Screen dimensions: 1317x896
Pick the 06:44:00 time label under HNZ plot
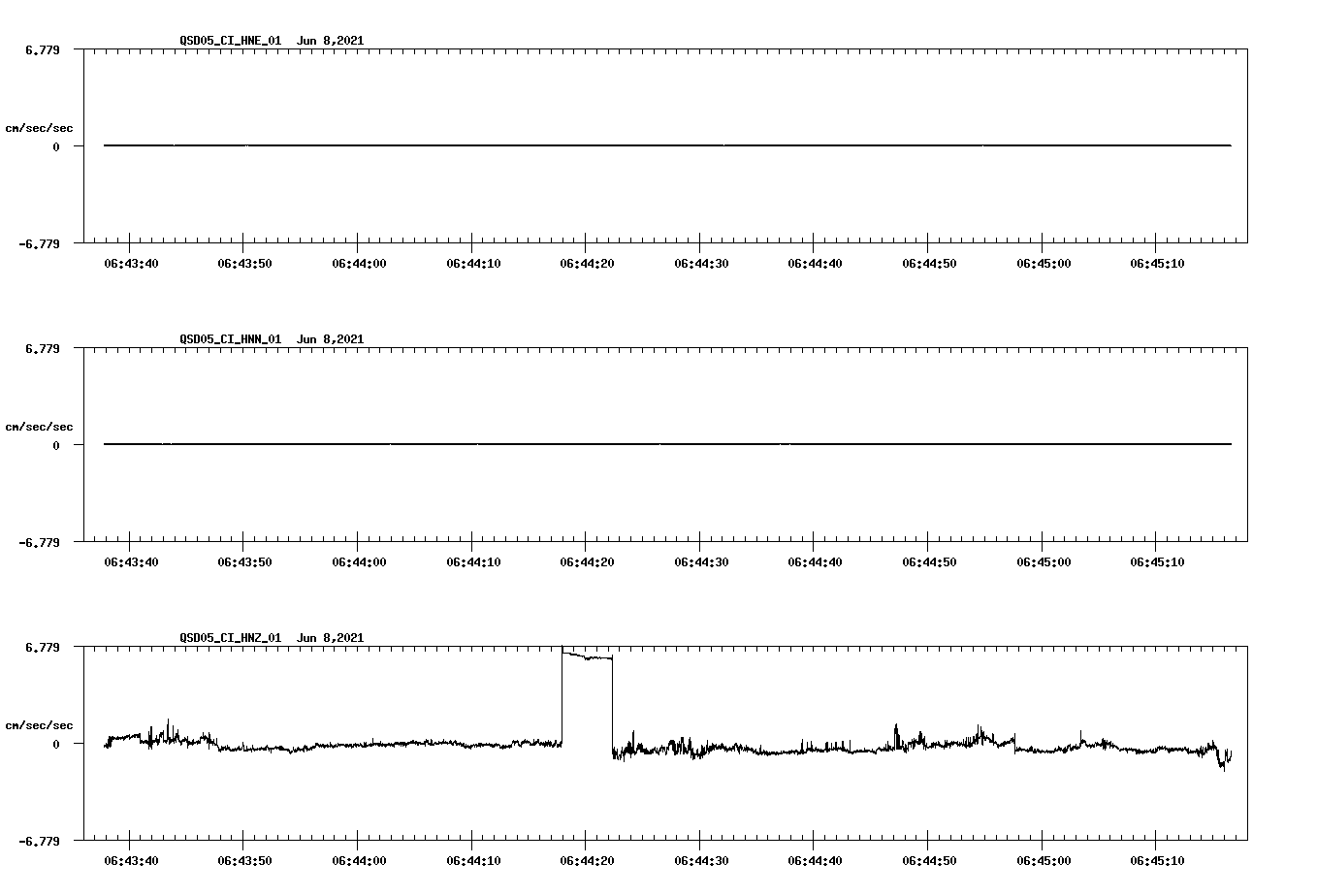coord(359,861)
